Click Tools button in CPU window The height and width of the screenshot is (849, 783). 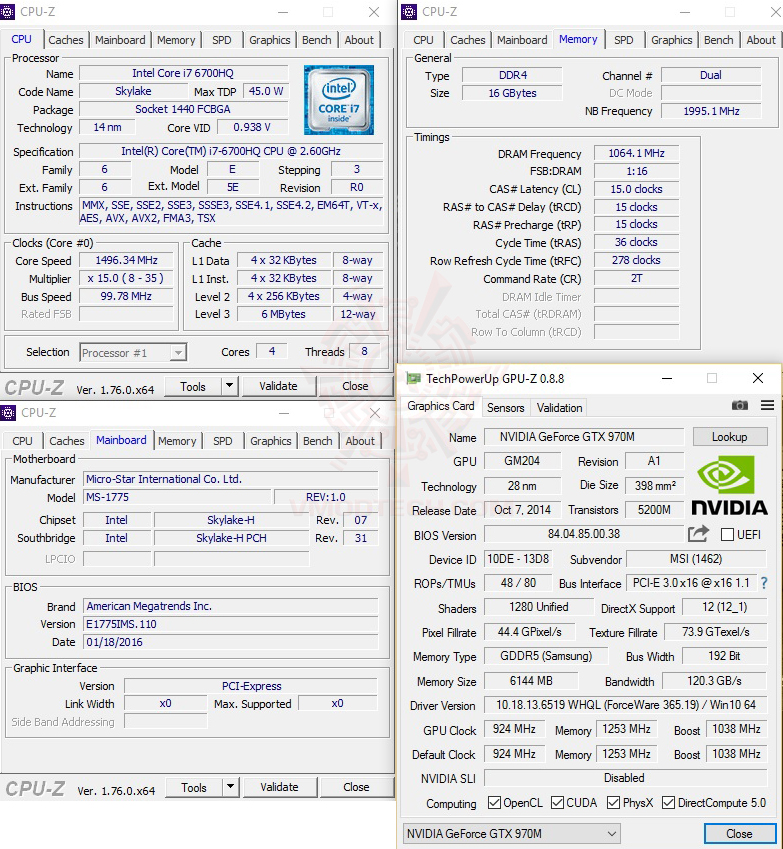[x=193, y=386]
